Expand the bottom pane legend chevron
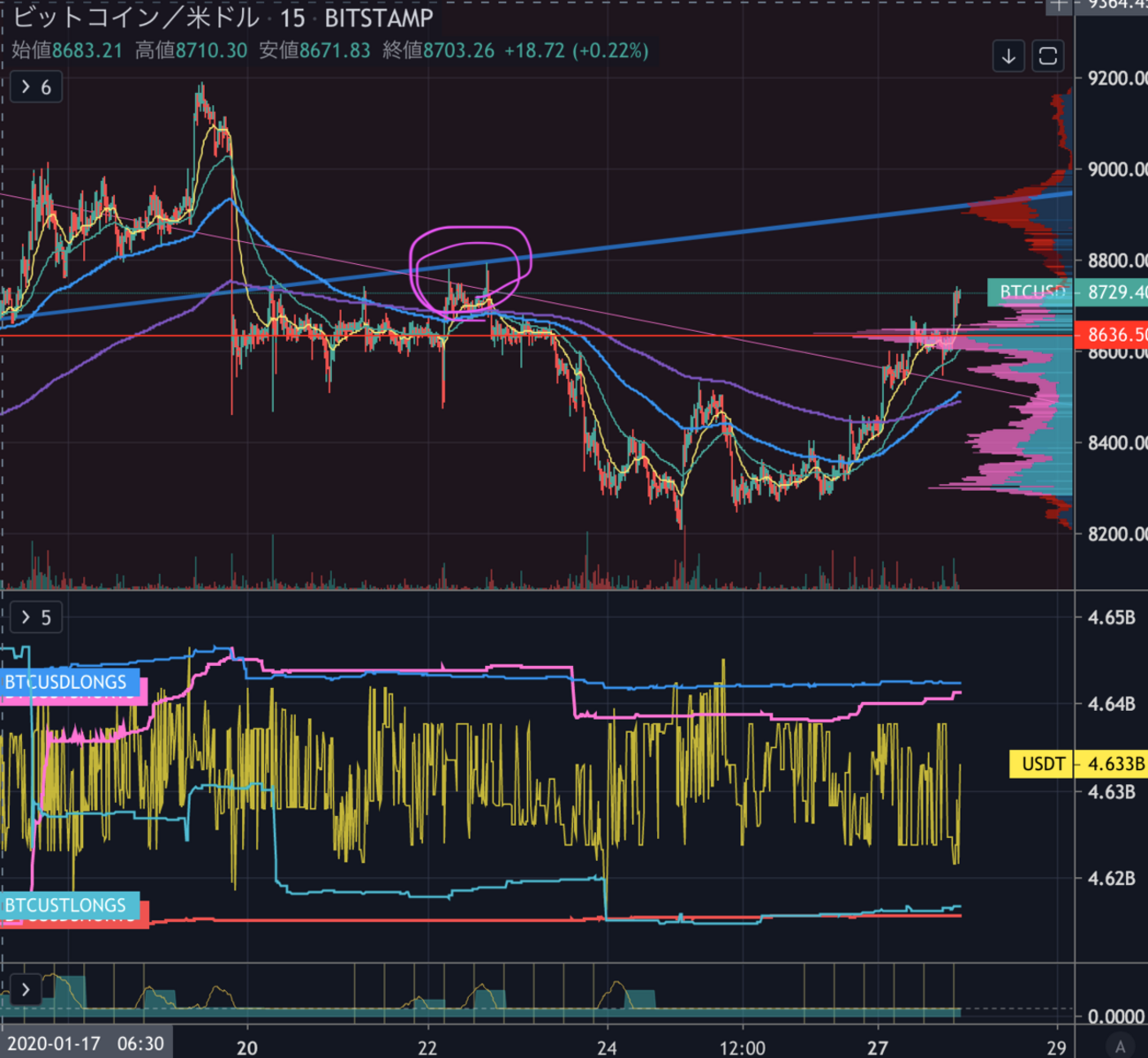The height and width of the screenshot is (1058, 1148). click(26, 989)
